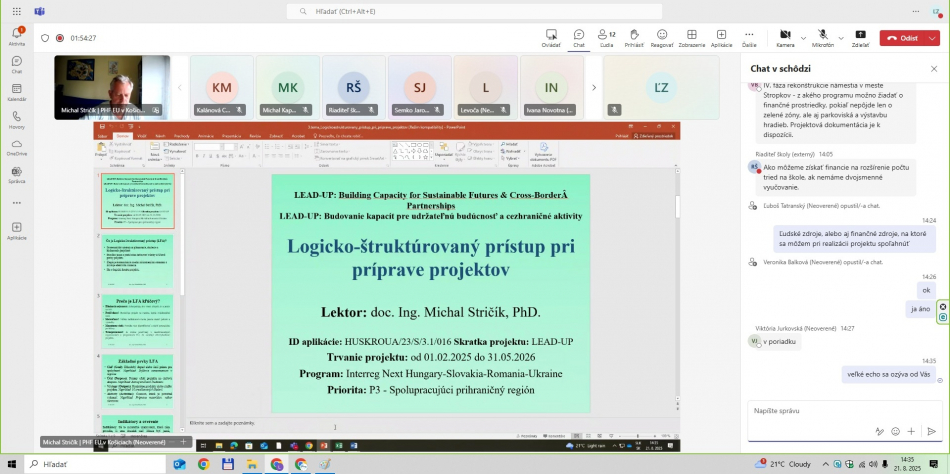The height and width of the screenshot is (474, 950).
Task: Open the Zobrazenie view options
Action: point(691,36)
